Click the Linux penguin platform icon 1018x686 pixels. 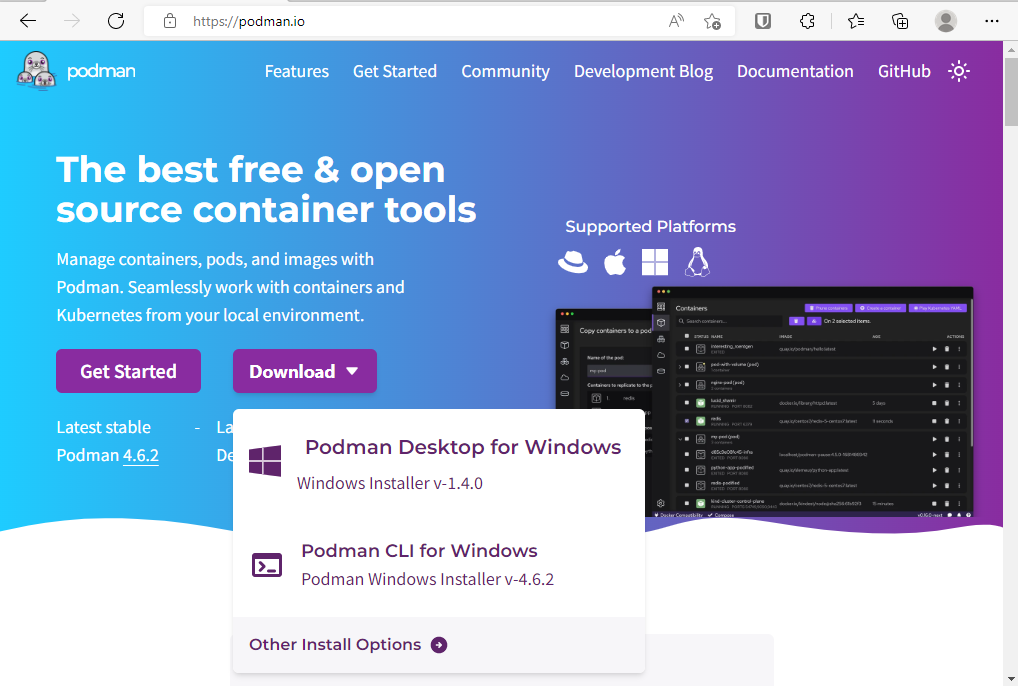(x=697, y=262)
